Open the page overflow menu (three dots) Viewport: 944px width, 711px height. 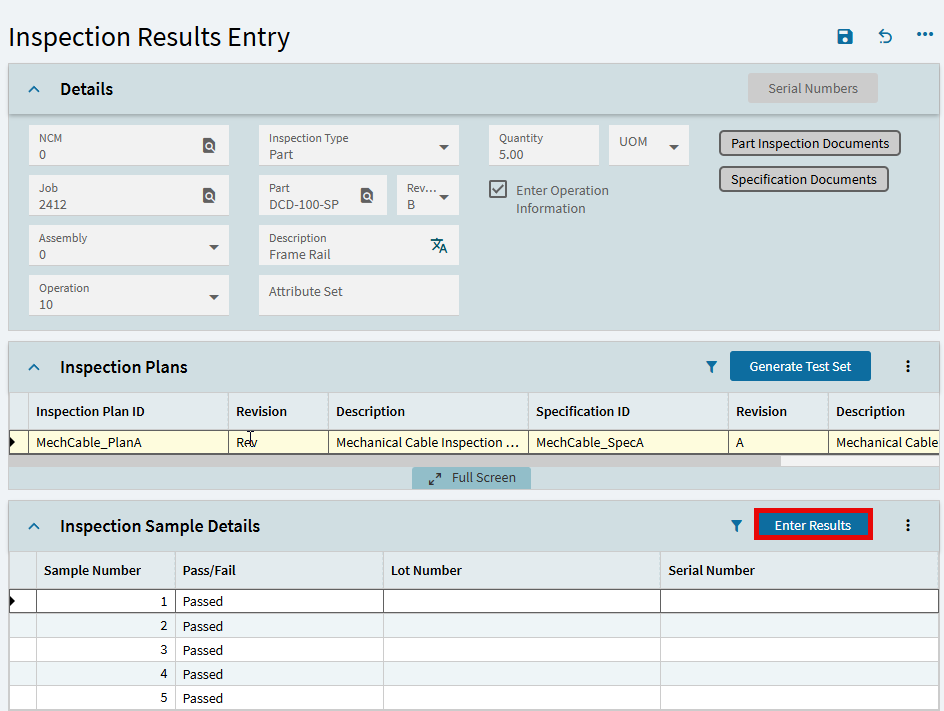[x=925, y=36]
